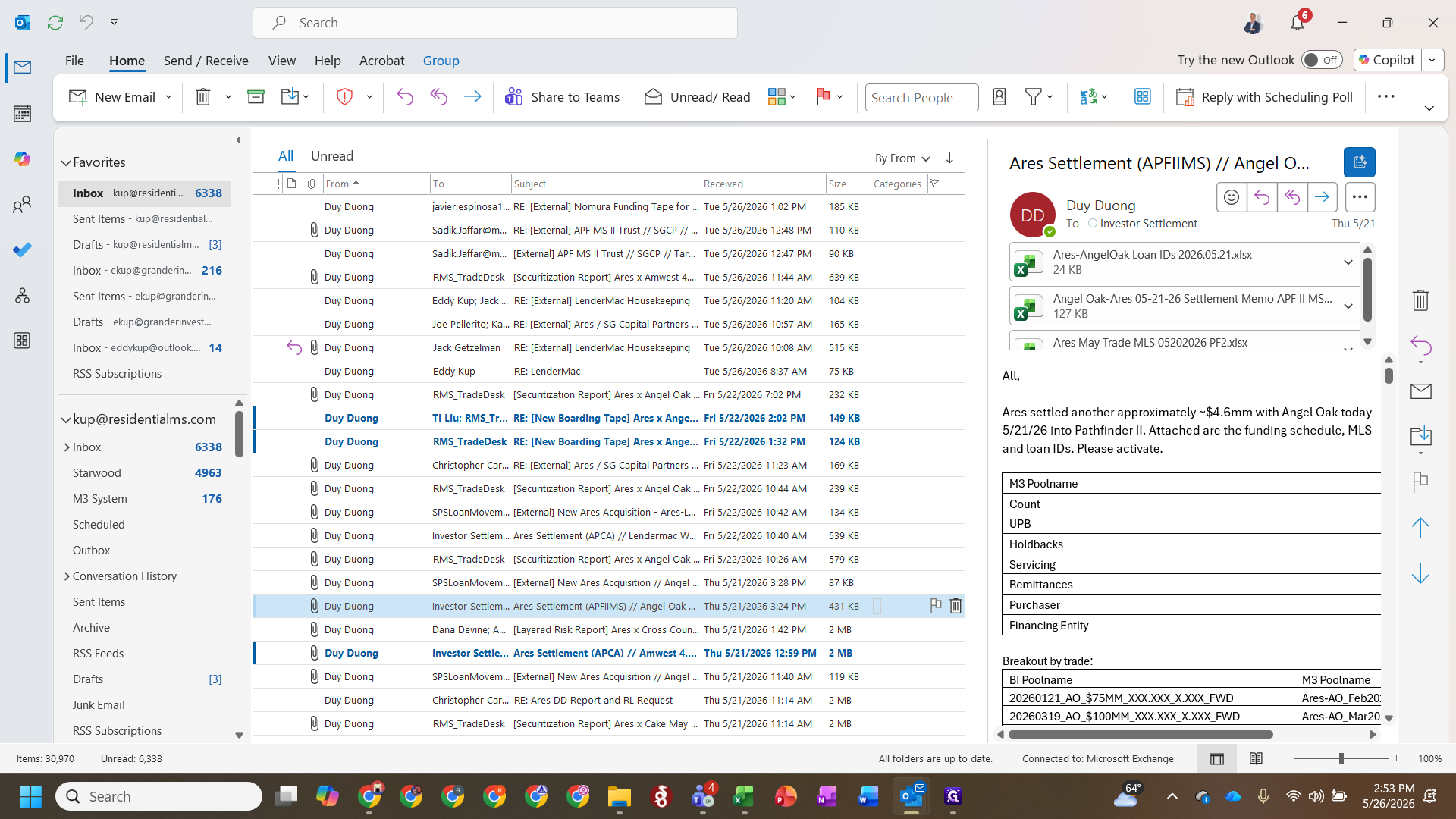The height and width of the screenshot is (819, 1456).
Task: Click the zoom slider handle in status bar
Action: [x=1341, y=758]
